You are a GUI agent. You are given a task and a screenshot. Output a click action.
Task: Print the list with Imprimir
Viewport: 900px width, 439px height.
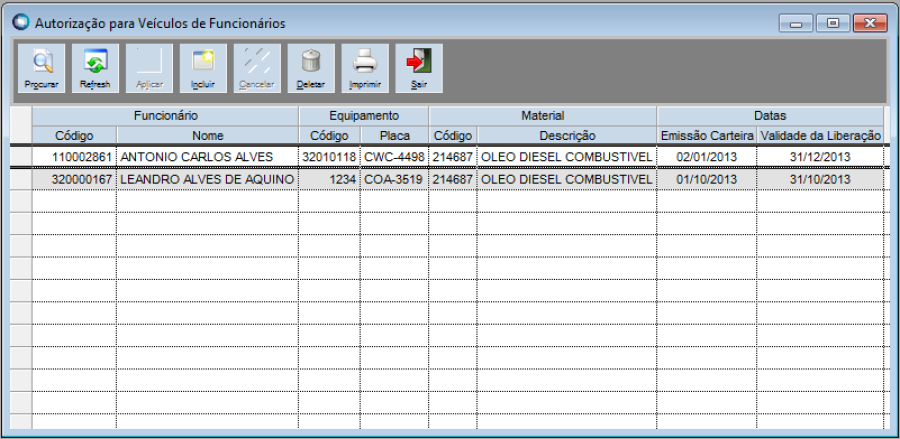365,68
